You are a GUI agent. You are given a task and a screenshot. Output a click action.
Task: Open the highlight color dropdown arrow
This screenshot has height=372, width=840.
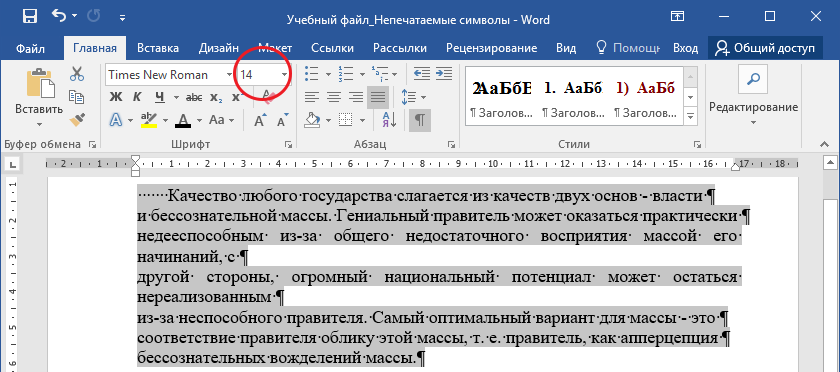tap(165, 120)
